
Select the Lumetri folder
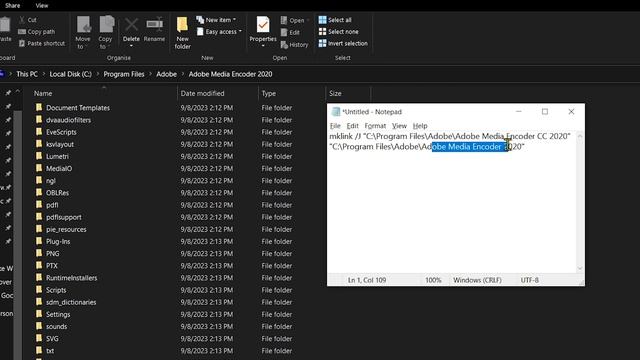(58, 156)
